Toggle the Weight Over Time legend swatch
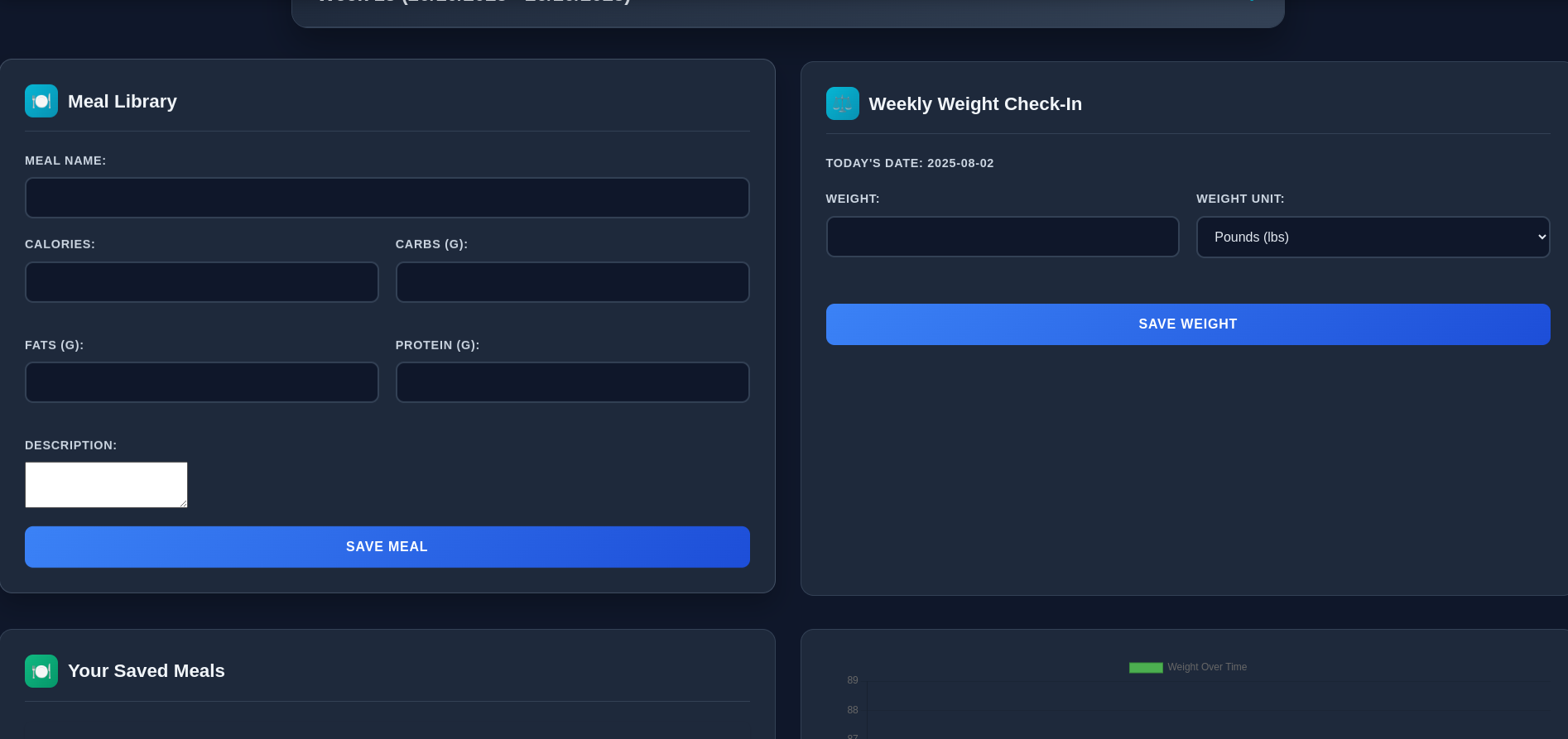 pos(1146,668)
